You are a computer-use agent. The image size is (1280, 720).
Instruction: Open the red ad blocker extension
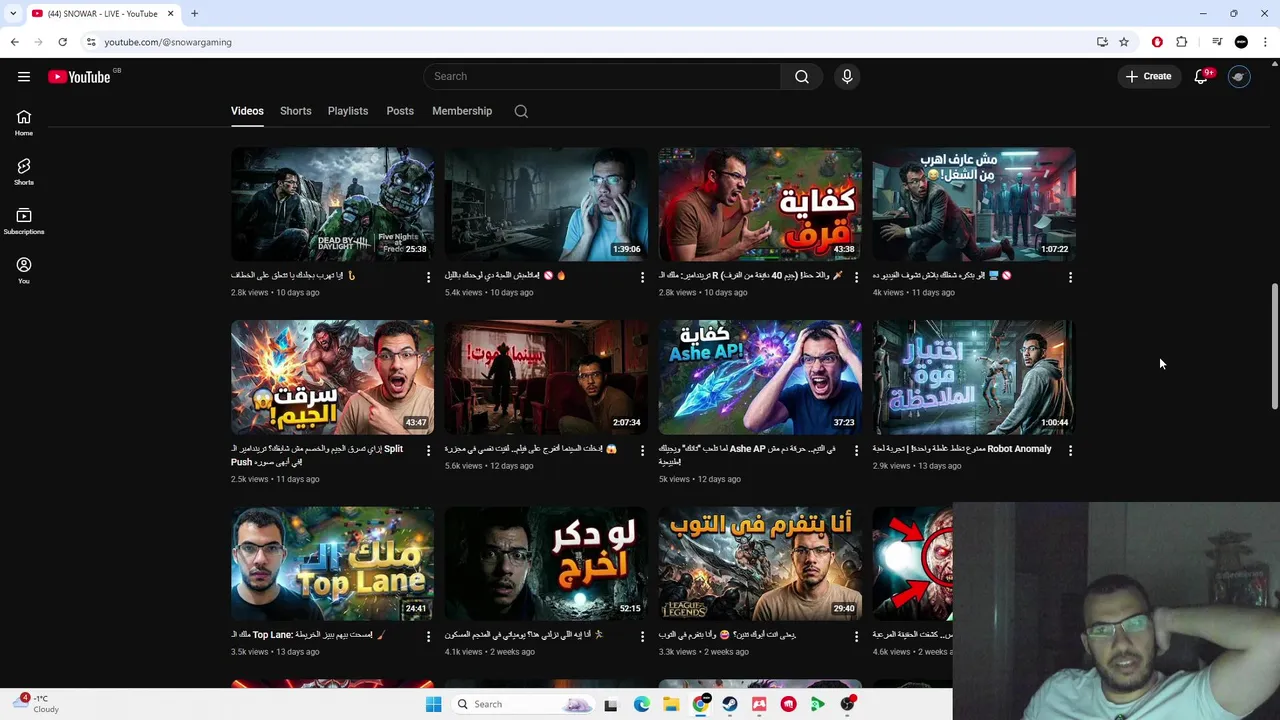pos(1157,42)
